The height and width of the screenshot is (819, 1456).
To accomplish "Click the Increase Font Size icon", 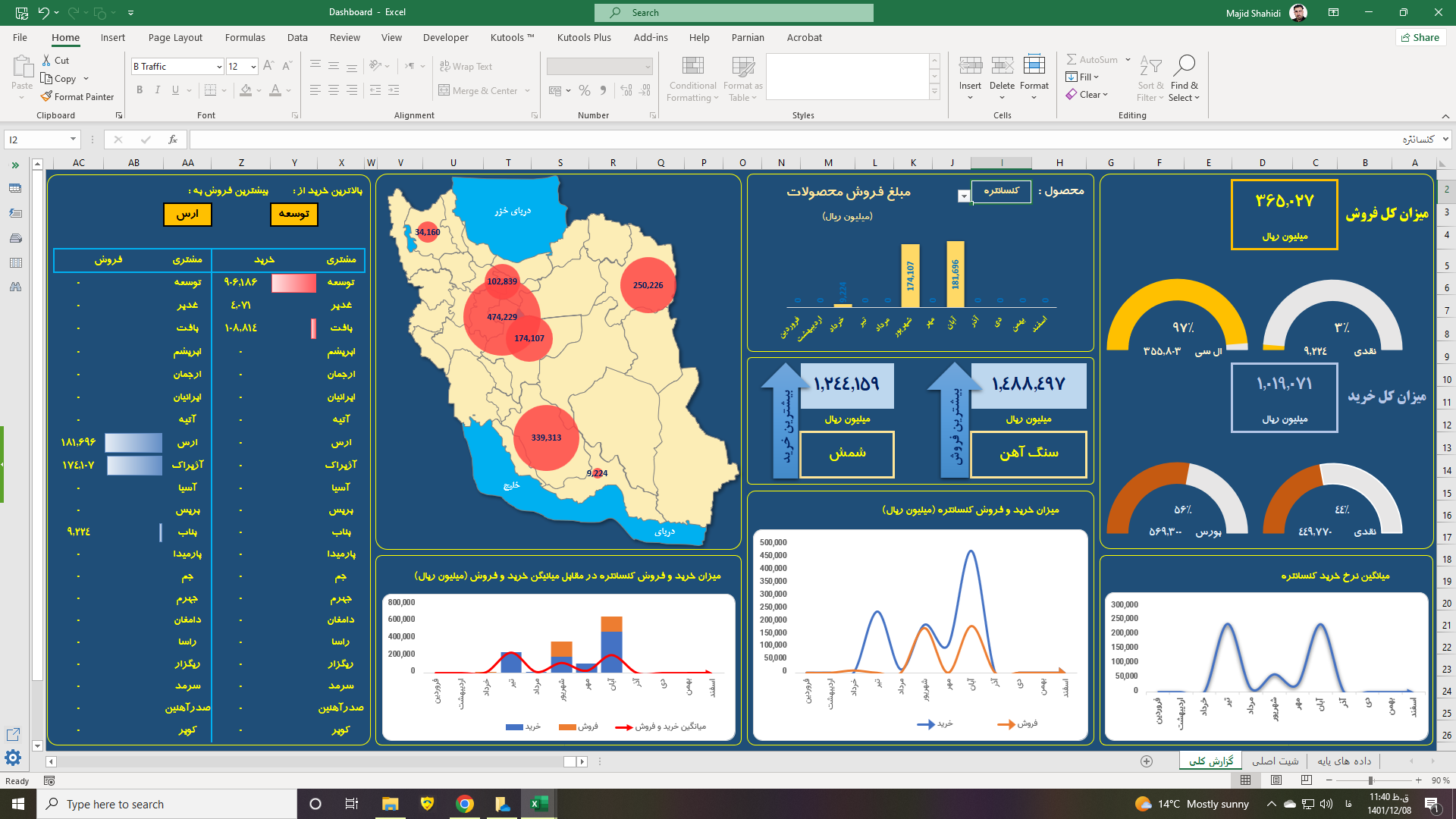I will [x=268, y=67].
